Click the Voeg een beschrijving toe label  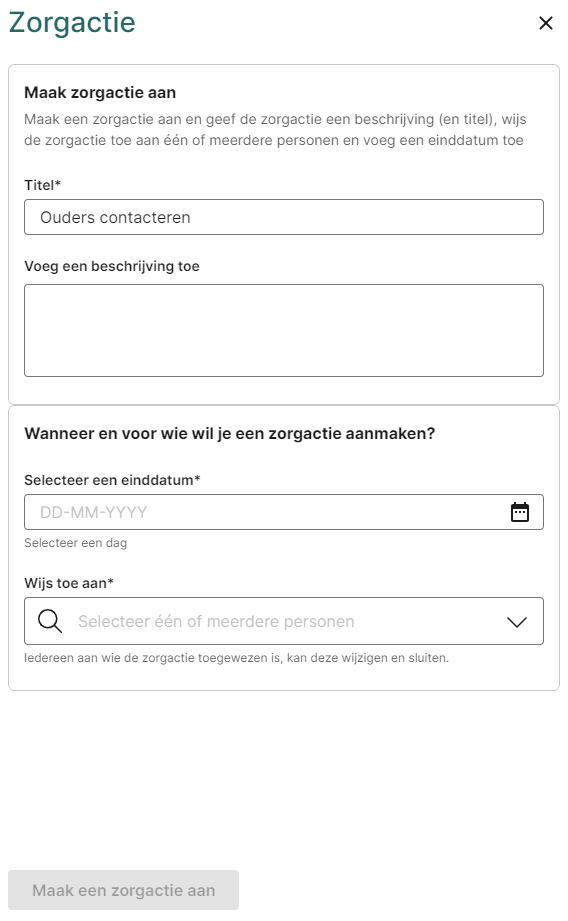point(112,266)
